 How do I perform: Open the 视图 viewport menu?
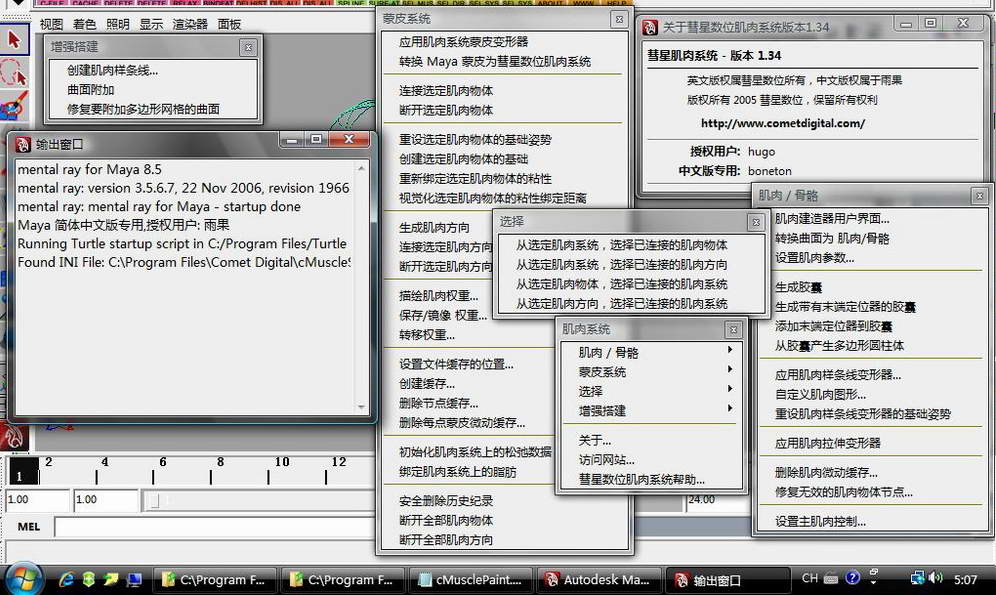click(51, 24)
